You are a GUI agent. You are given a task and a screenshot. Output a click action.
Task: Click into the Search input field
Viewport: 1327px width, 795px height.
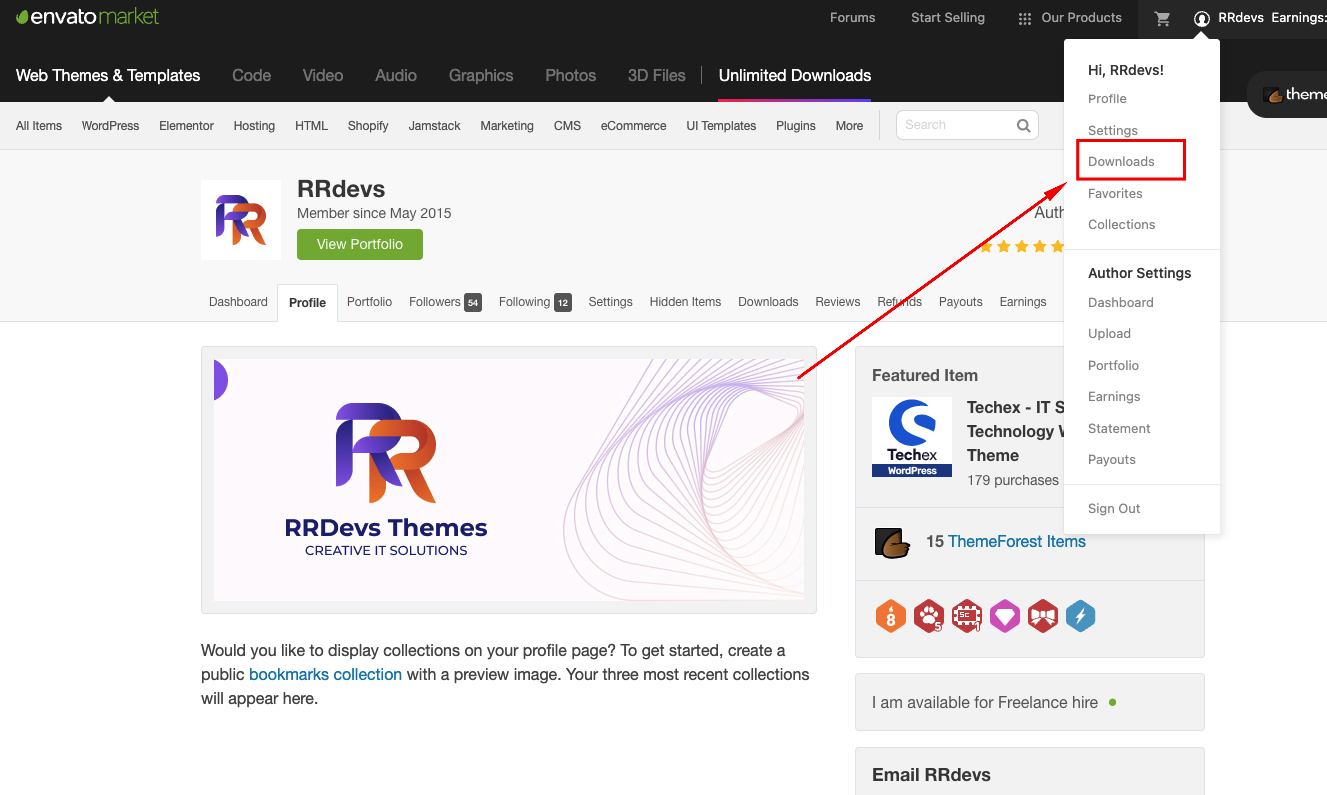[955, 126]
